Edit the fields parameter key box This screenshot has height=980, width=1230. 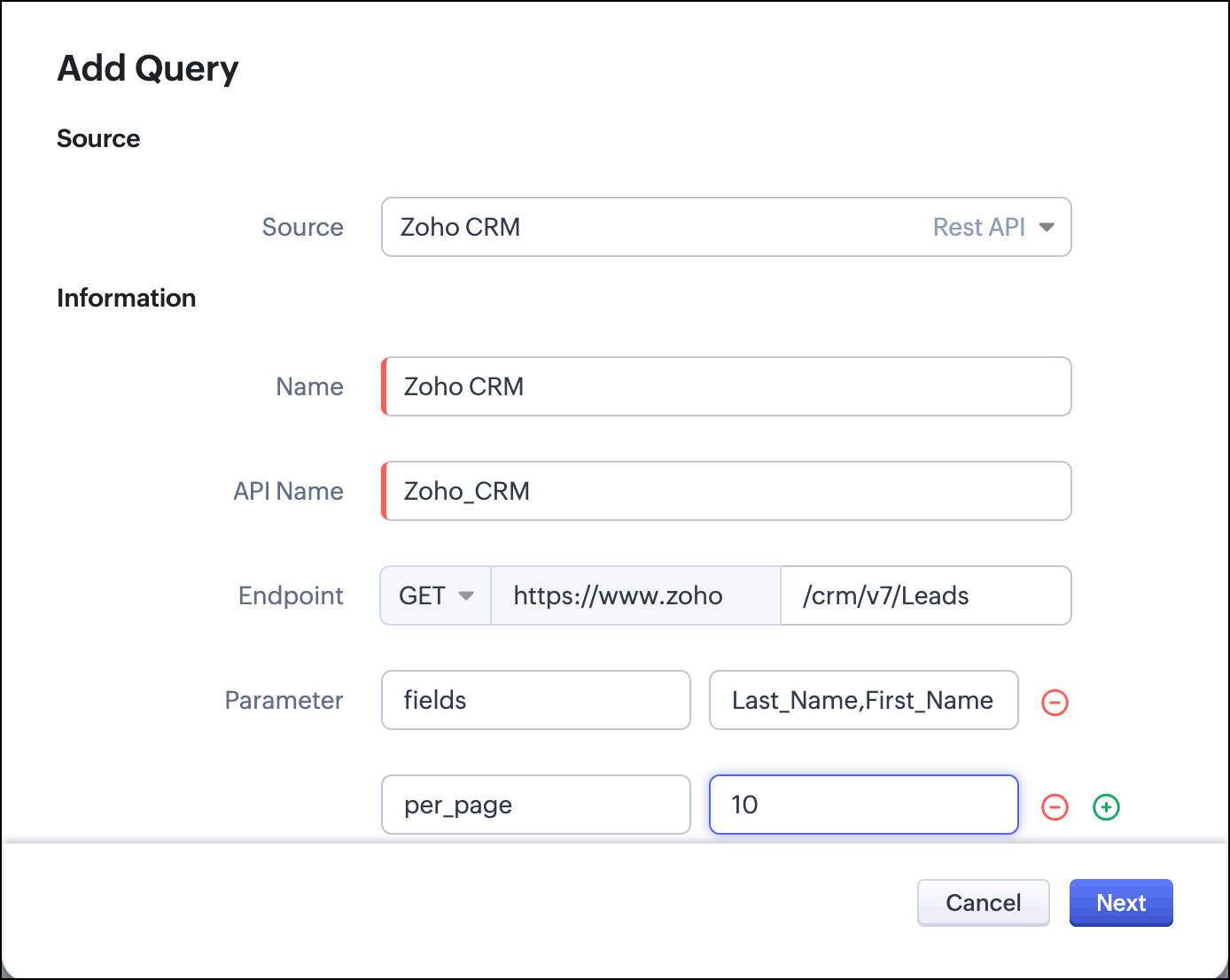click(x=536, y=700)
